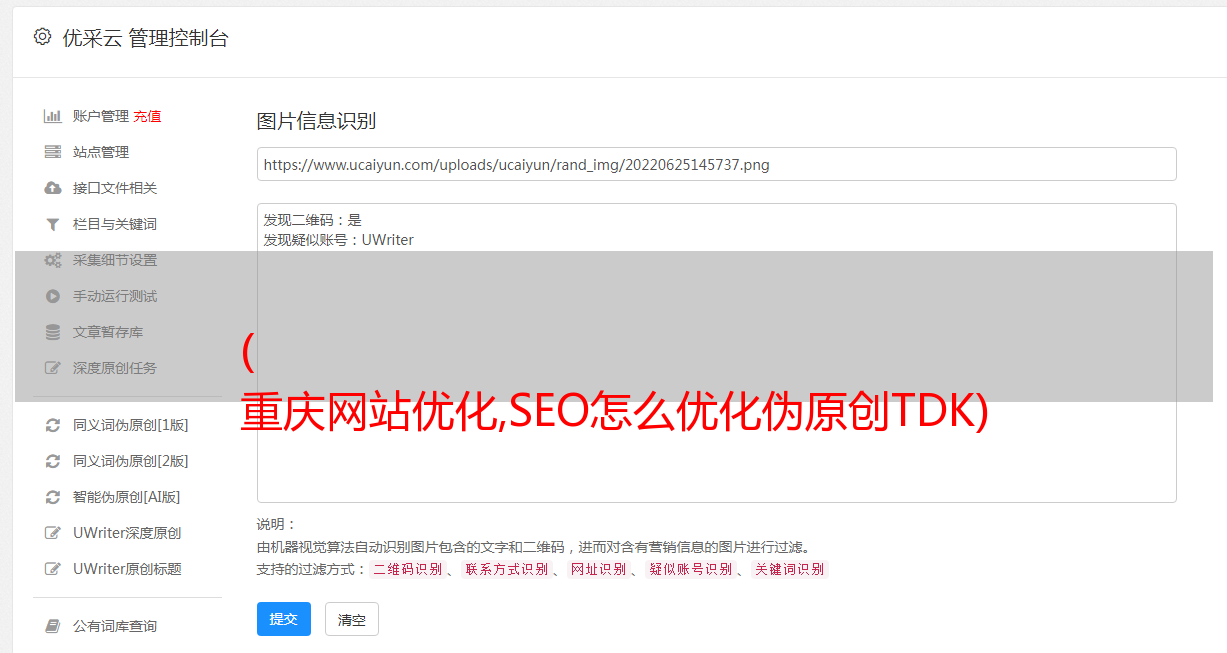Click the result line 发现二维码：是
The width and height of the screenshot is (1227, 653).
click(313, 220)
